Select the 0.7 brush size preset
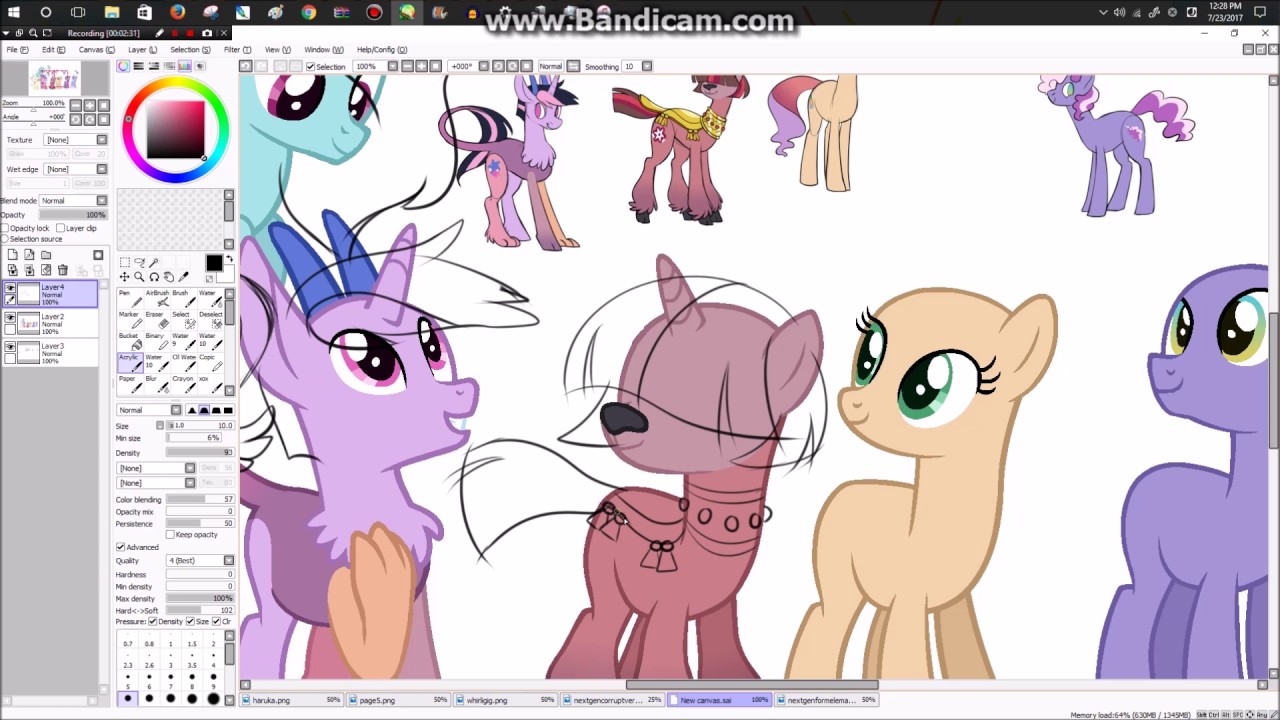This screenshot has width=1280, height=720. [x=128, y=640]
